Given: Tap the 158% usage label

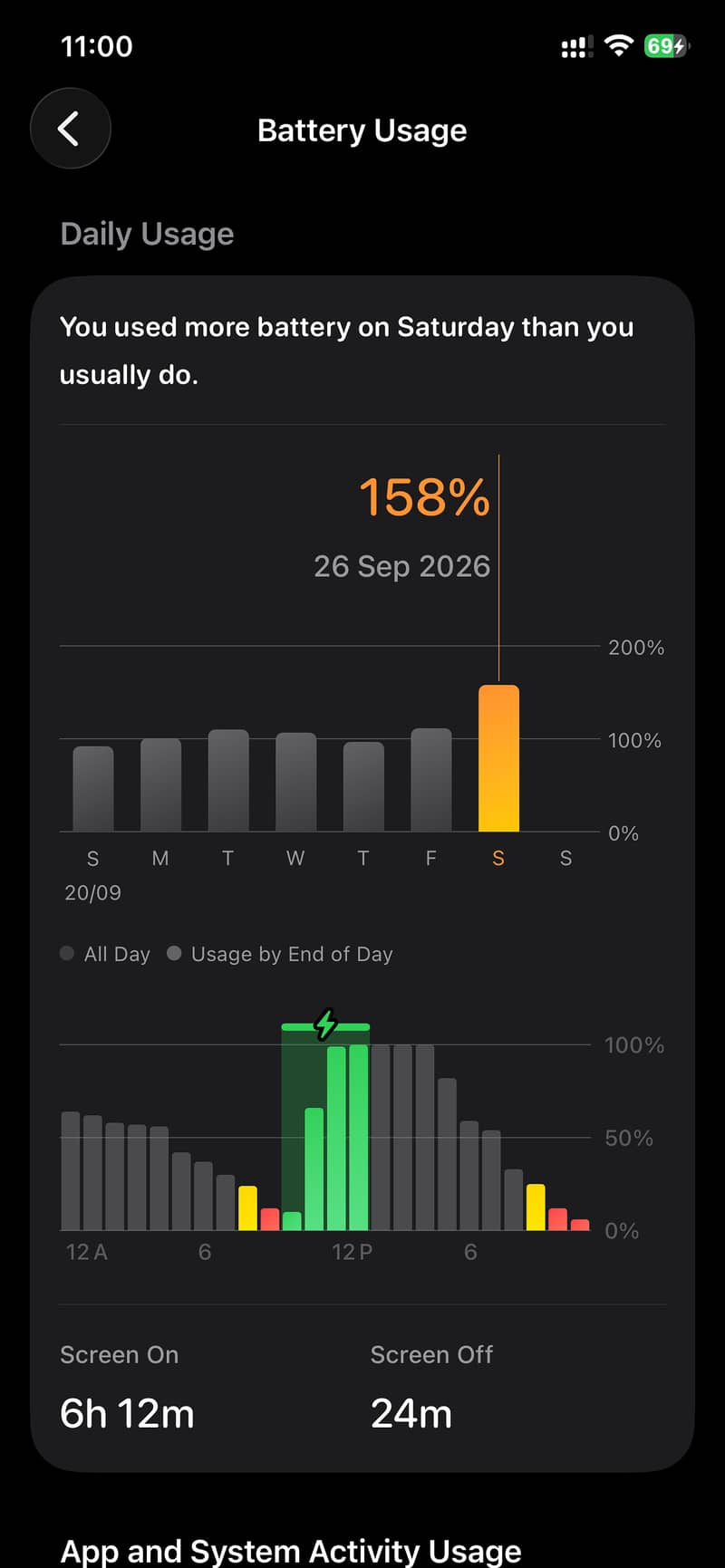Looking at the screenshot, I should click(x=424, y=497).
